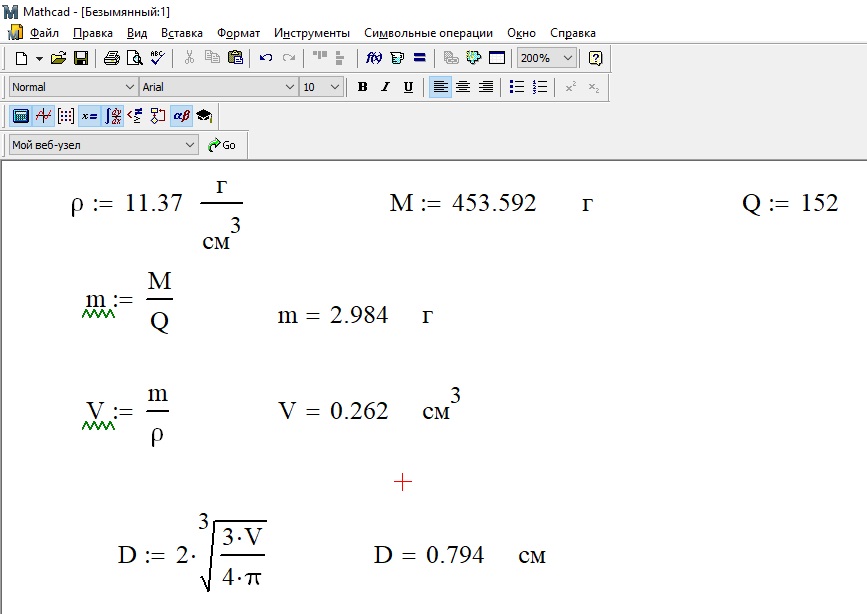Image resolution: width=867 pixels, height=614 pixels.
Task: Open the Graph toolbar palette
Action: pos(43,116)
